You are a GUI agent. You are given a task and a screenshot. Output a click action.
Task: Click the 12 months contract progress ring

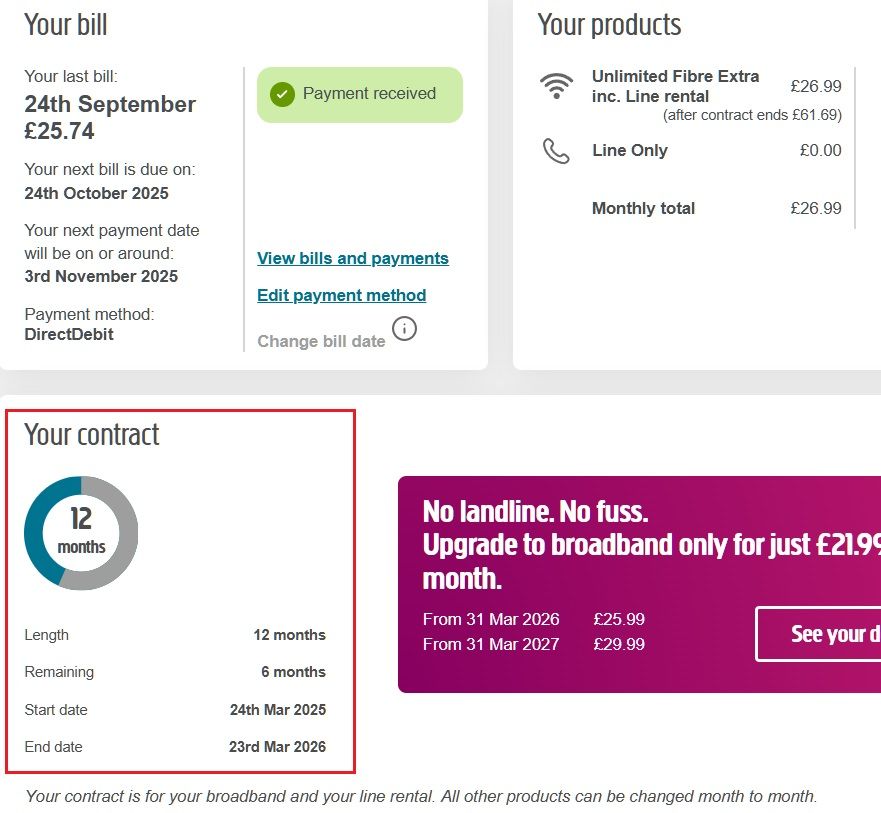tap(81, 533)
